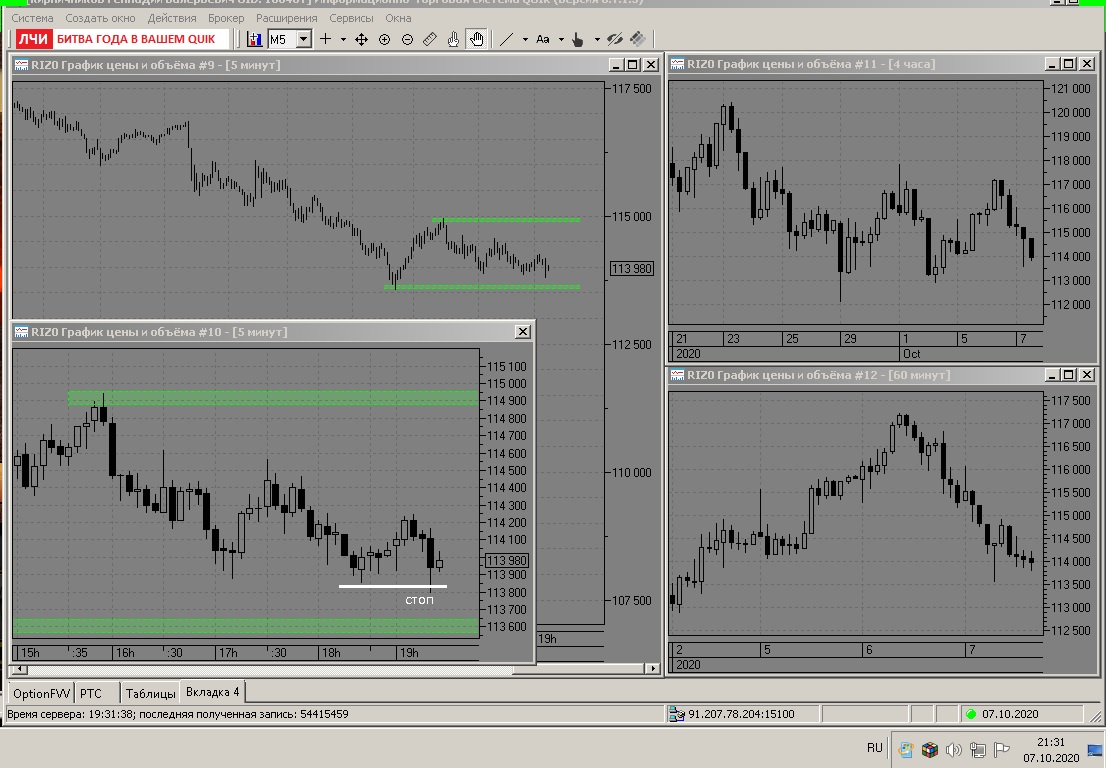Open the Действия menu

(172, 18)
